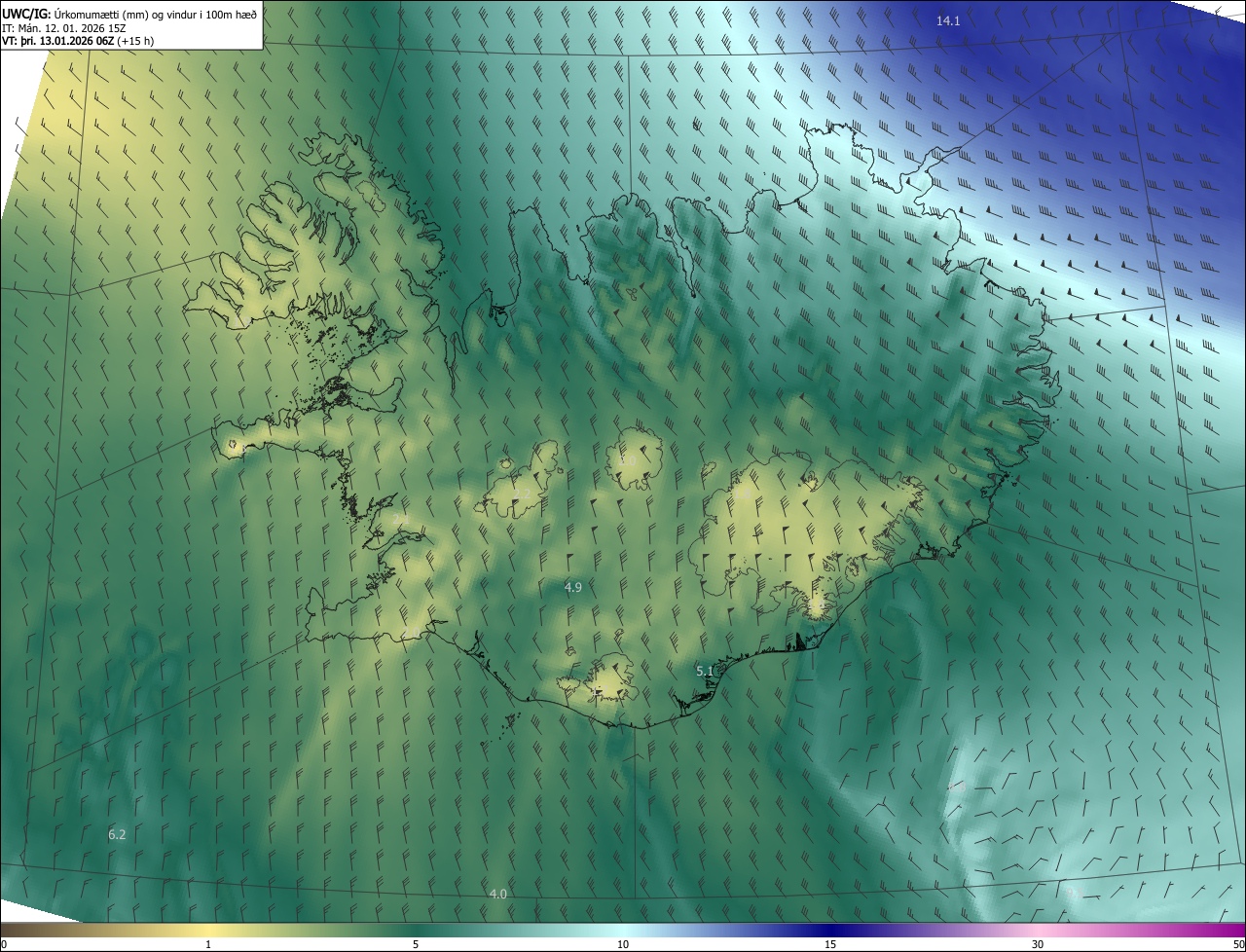
Task: Click the 4.9 value label on the map
Action: [573, 587]
